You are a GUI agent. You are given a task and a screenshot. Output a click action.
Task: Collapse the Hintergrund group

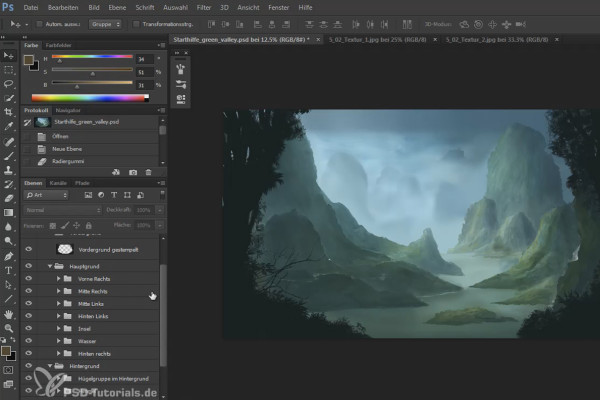tap(50, 366)
